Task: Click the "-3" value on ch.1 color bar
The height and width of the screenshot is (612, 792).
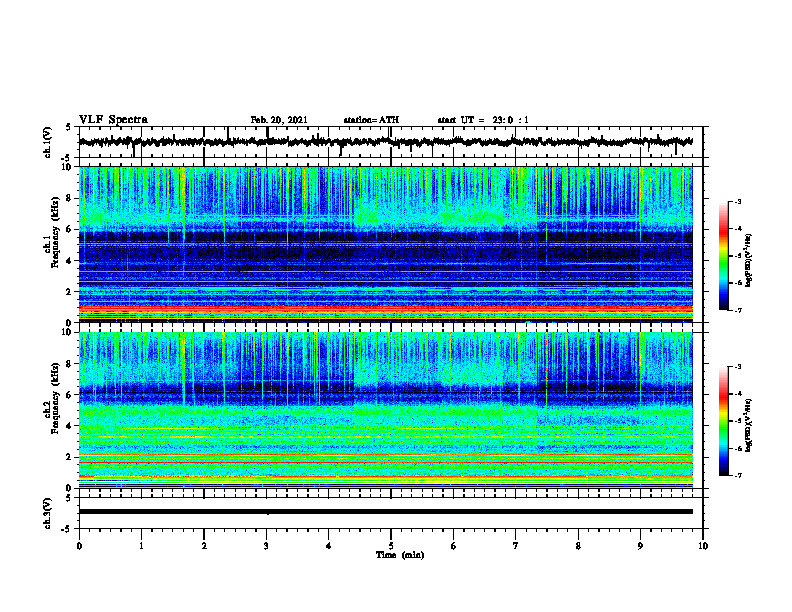Action: click(738, 202)
